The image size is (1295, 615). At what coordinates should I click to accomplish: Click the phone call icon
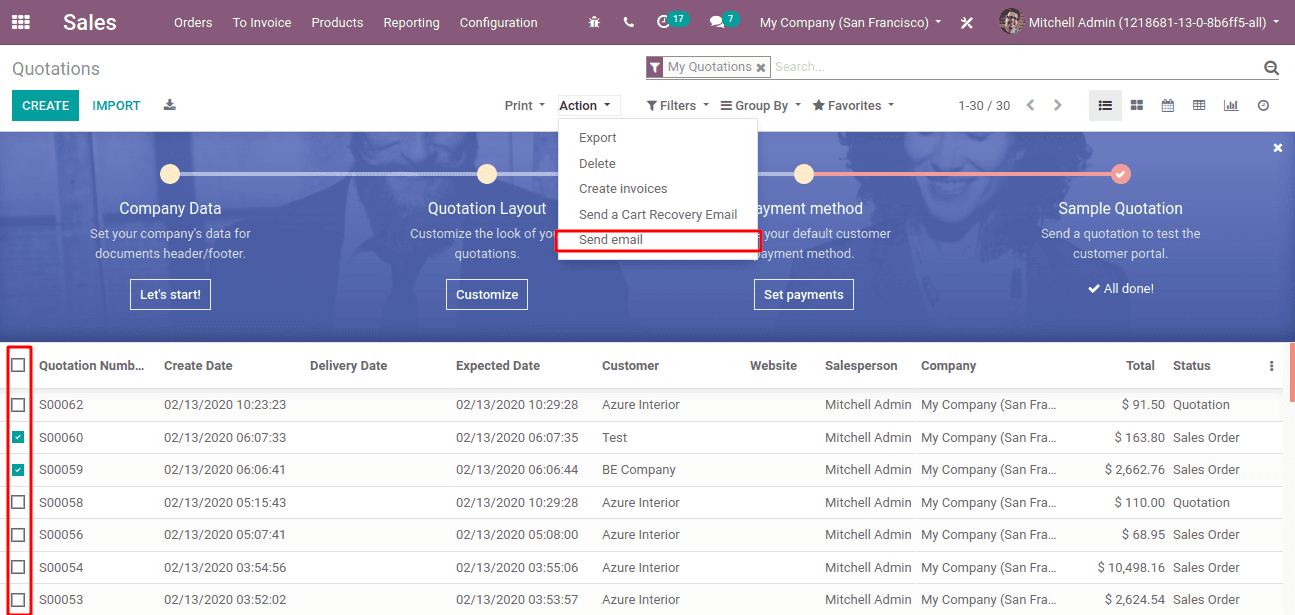628,22
